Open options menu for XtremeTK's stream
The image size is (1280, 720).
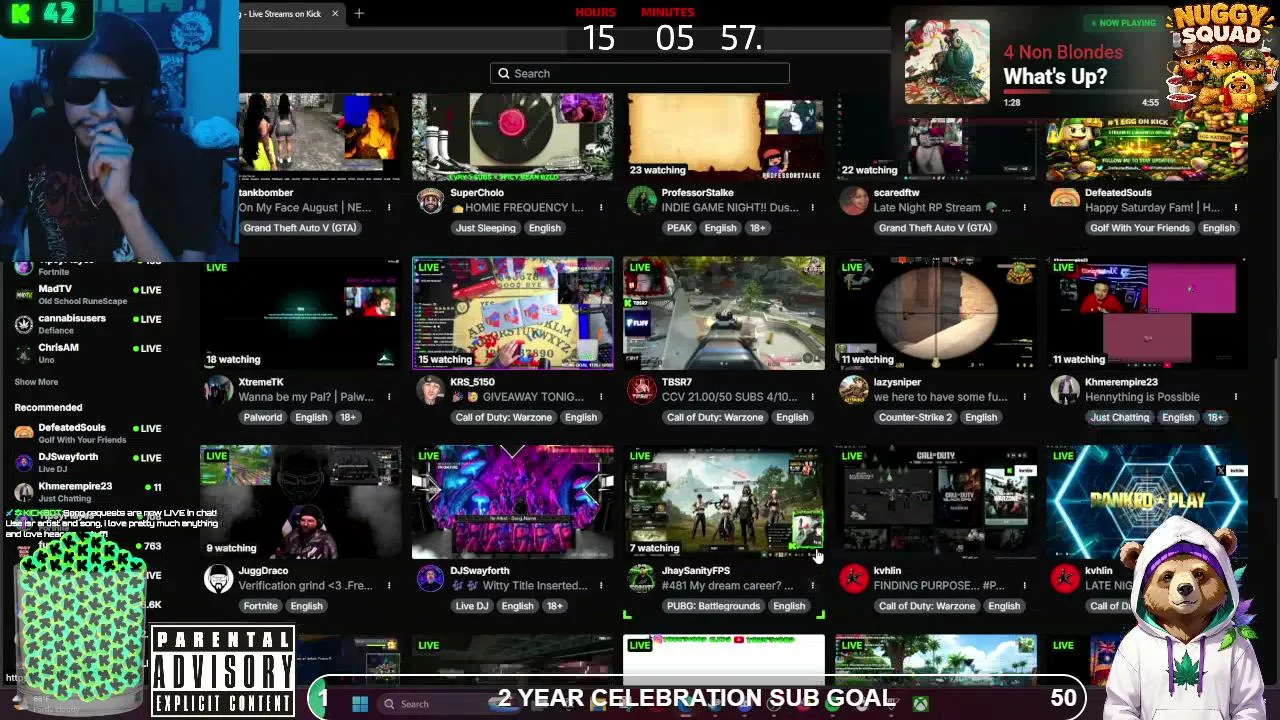(x=389, y=397)
